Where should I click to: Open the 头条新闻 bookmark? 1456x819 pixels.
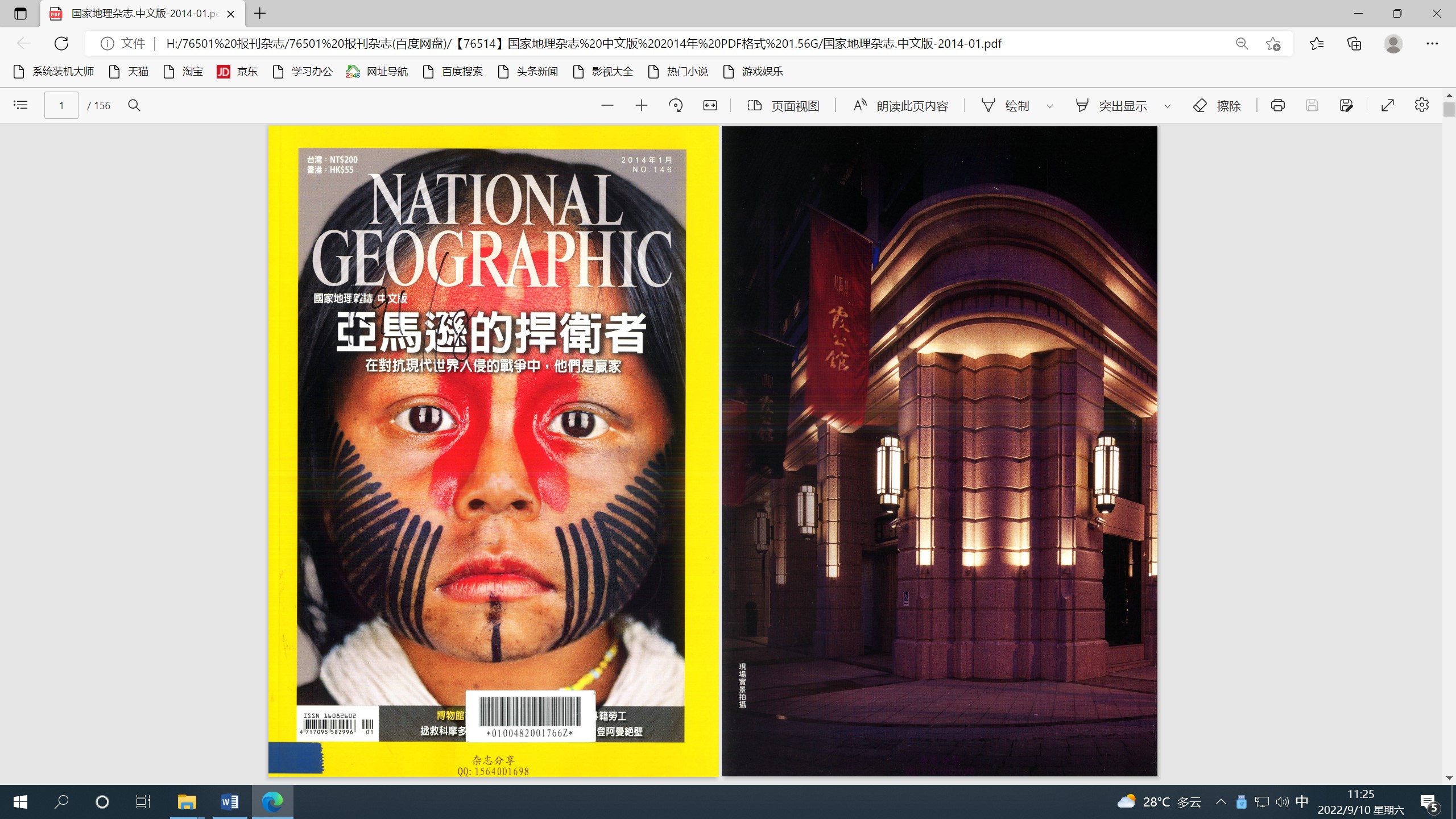528,71
